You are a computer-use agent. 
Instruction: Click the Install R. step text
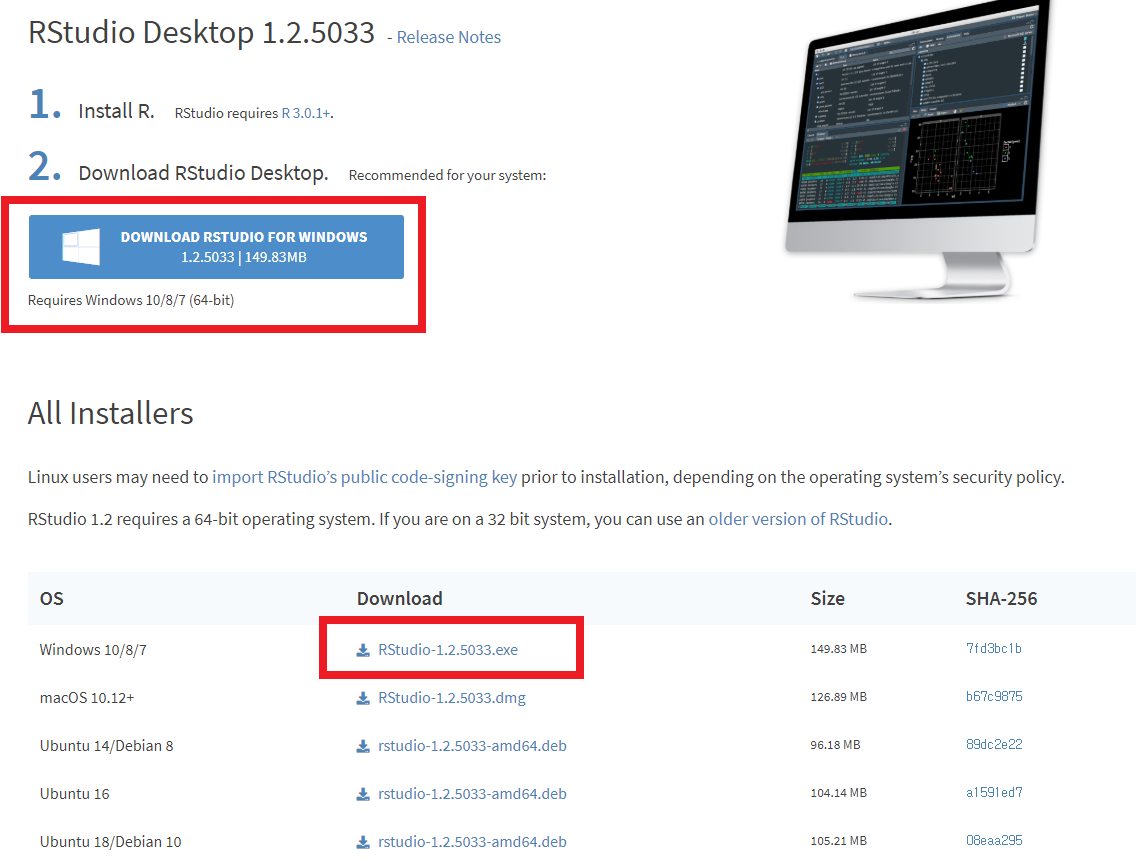click(117, 111)
